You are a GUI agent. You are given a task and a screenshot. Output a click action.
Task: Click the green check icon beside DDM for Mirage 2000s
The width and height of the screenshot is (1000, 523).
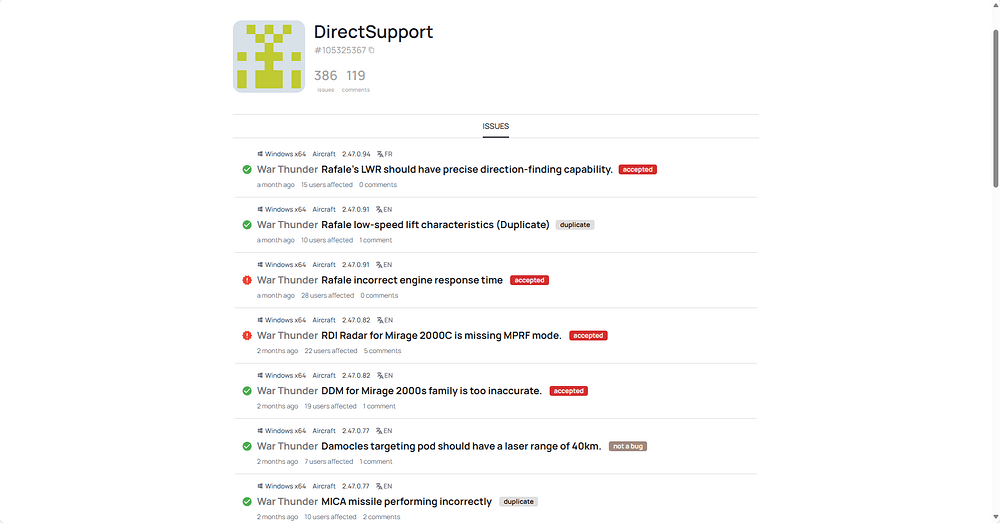coord(247,391)
